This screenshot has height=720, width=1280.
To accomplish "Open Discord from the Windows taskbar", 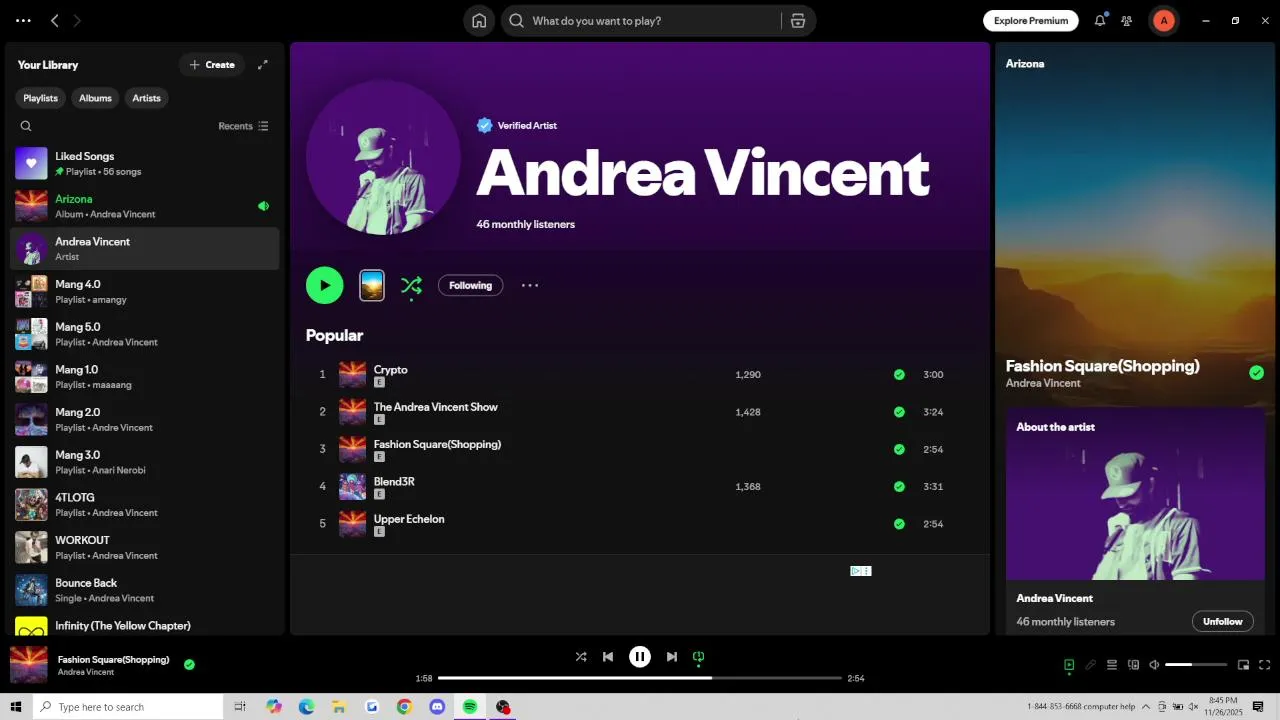I will pos(437,707).
